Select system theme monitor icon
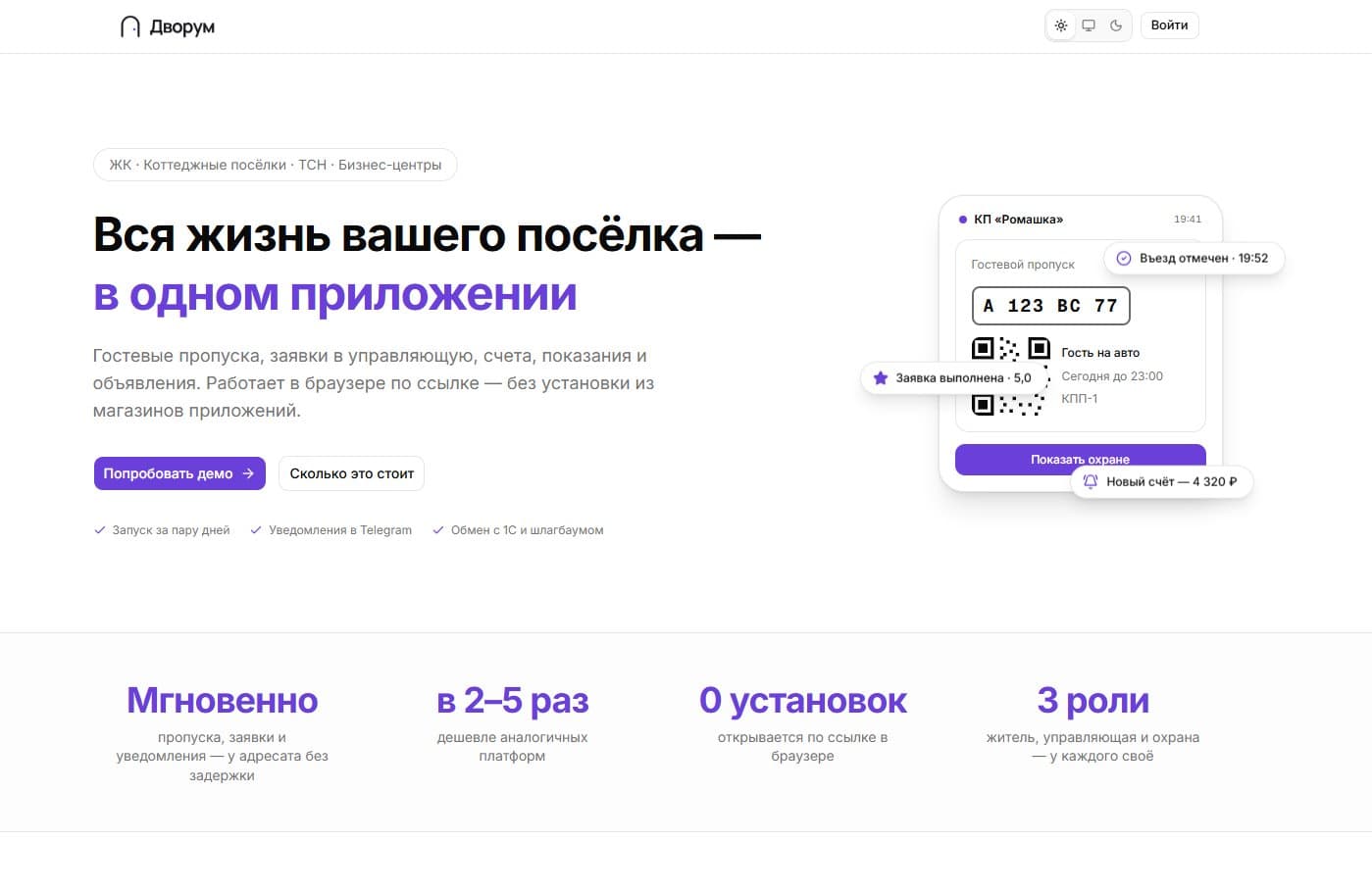Viewport: 1372px width, 891px height. click(x=1089, y=25)
